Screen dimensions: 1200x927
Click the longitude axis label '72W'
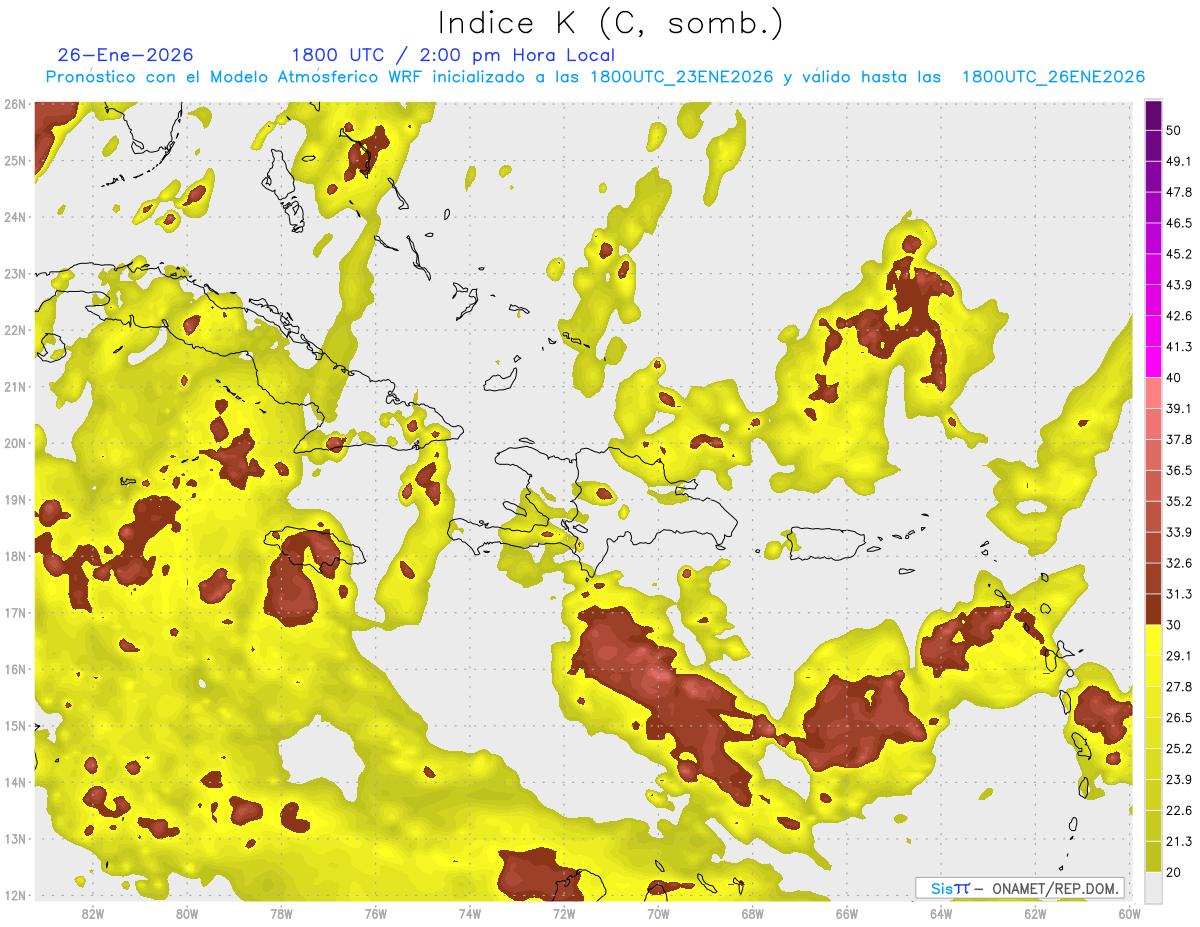click(x=564, y=914)
